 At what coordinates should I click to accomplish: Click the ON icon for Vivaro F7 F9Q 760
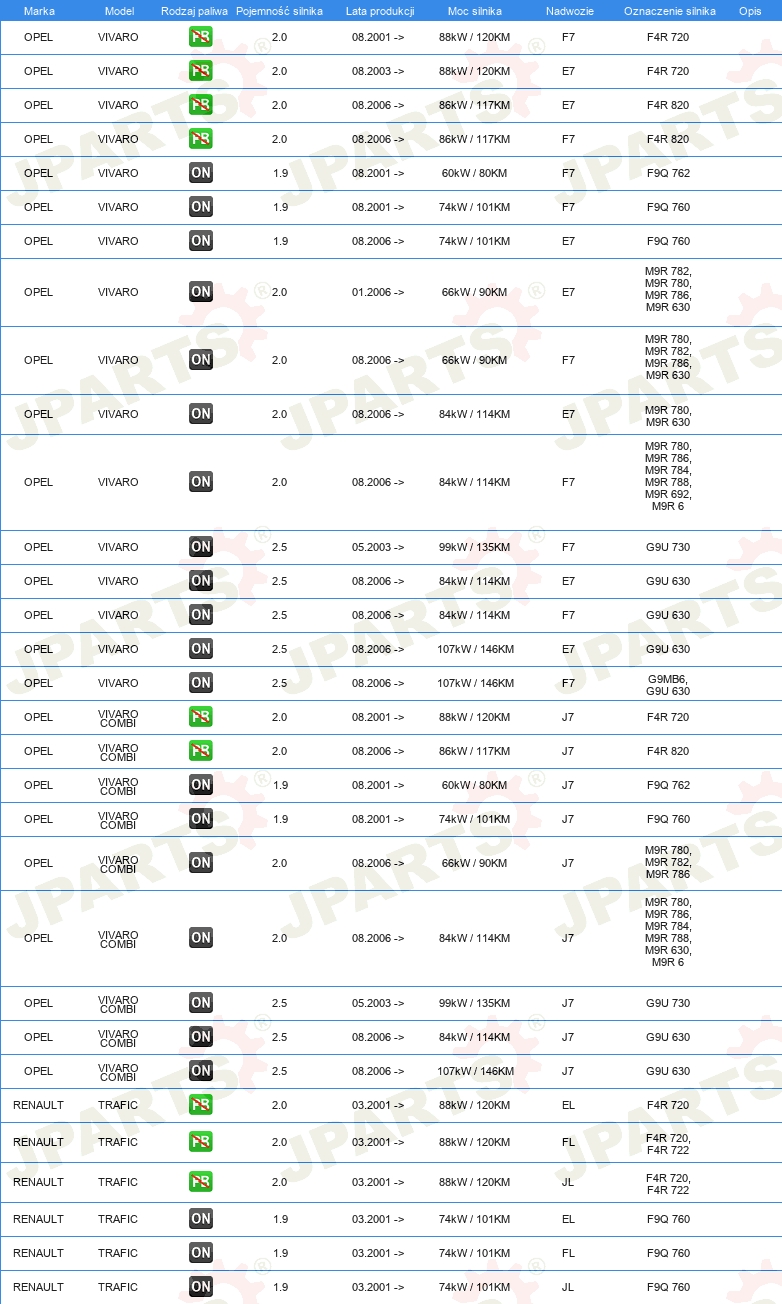coord(201,207)
